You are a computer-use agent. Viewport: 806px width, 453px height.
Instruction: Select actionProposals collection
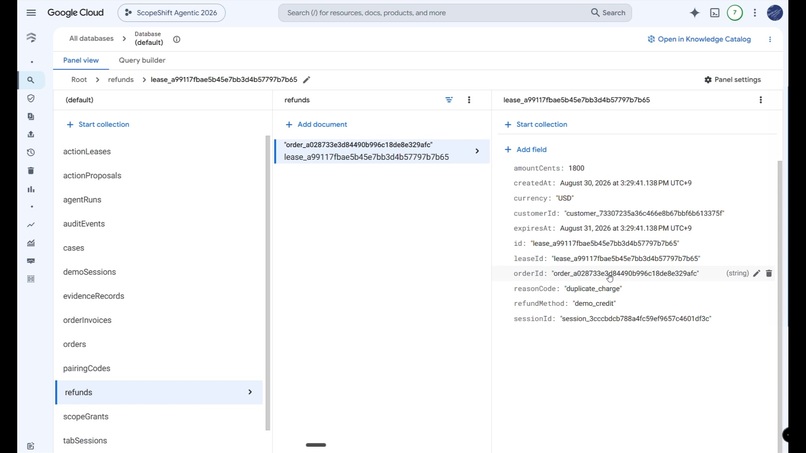coord(92,175)
